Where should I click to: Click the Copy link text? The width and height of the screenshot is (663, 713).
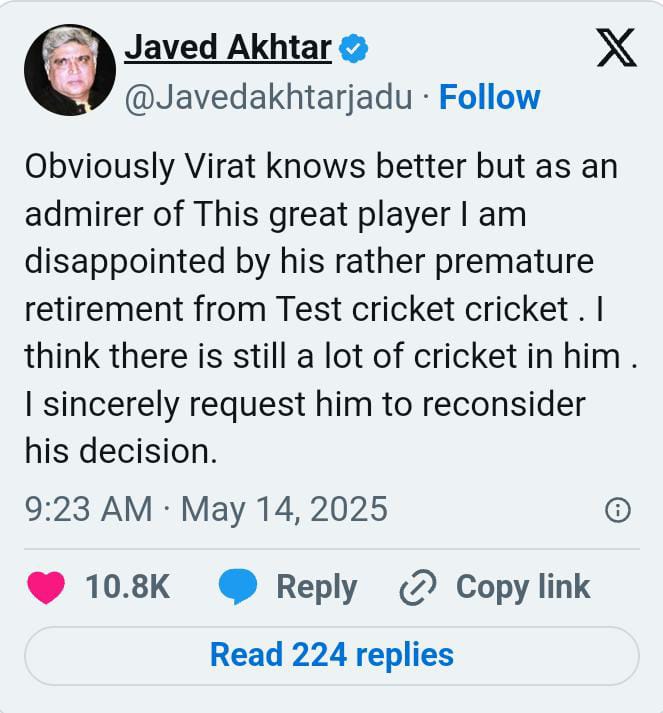pos(523,587)
